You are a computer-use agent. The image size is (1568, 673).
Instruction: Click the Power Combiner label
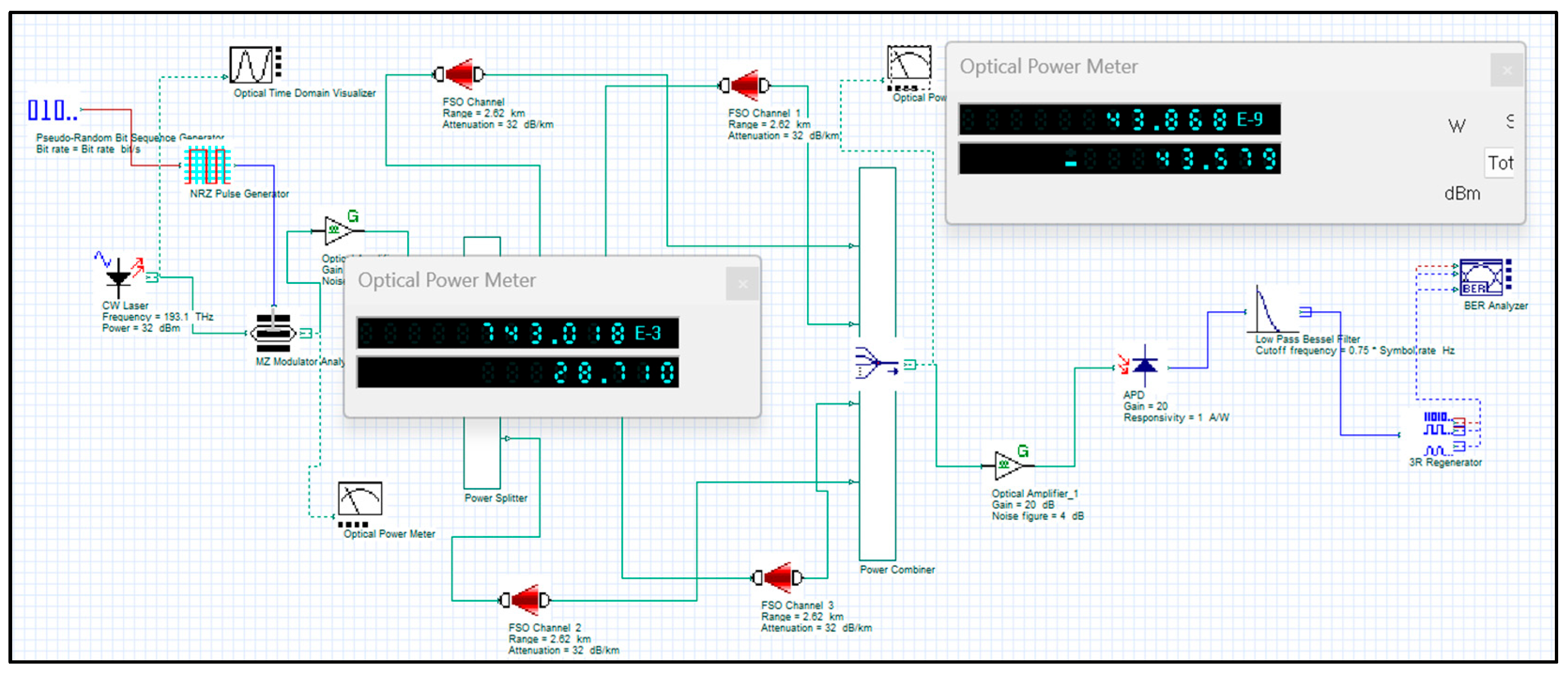(x=897, y=569)
